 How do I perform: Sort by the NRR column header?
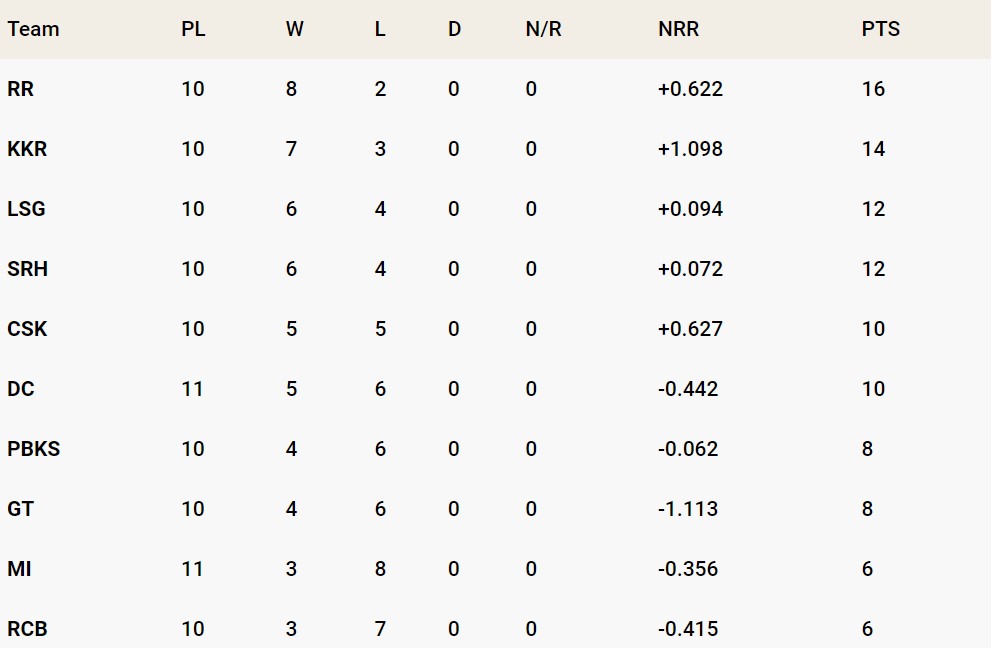click(678, 29)
